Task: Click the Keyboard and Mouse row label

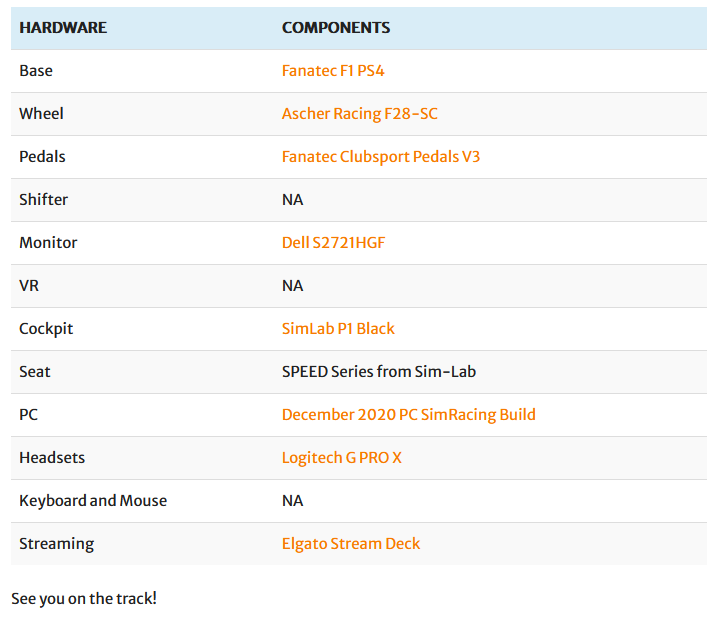Action: click(x=93, y=501)
